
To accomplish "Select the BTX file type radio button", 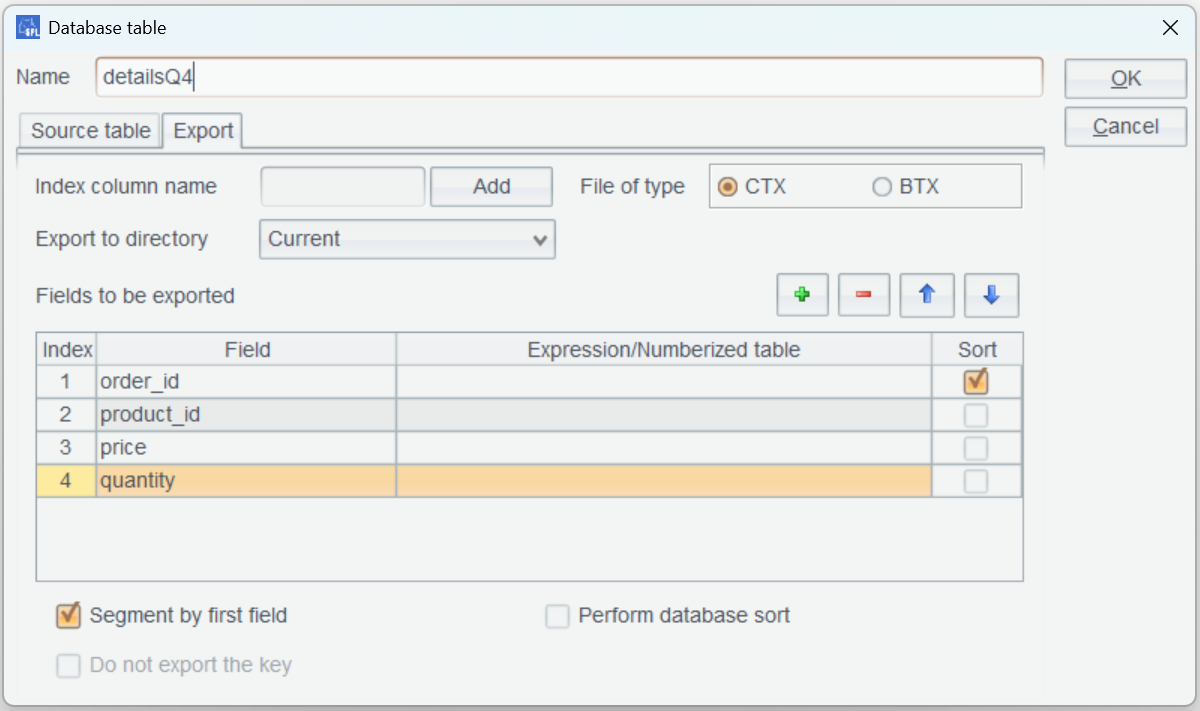I will coord(882,187).
